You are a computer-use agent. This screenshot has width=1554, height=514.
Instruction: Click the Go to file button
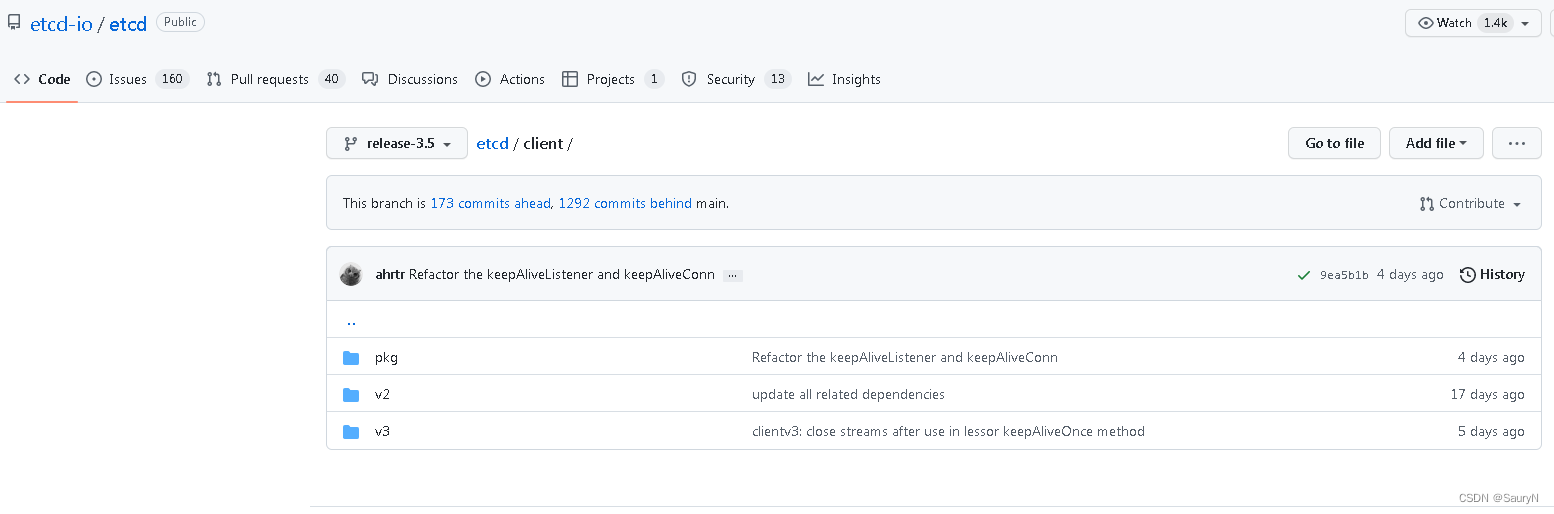point(1334,143)
